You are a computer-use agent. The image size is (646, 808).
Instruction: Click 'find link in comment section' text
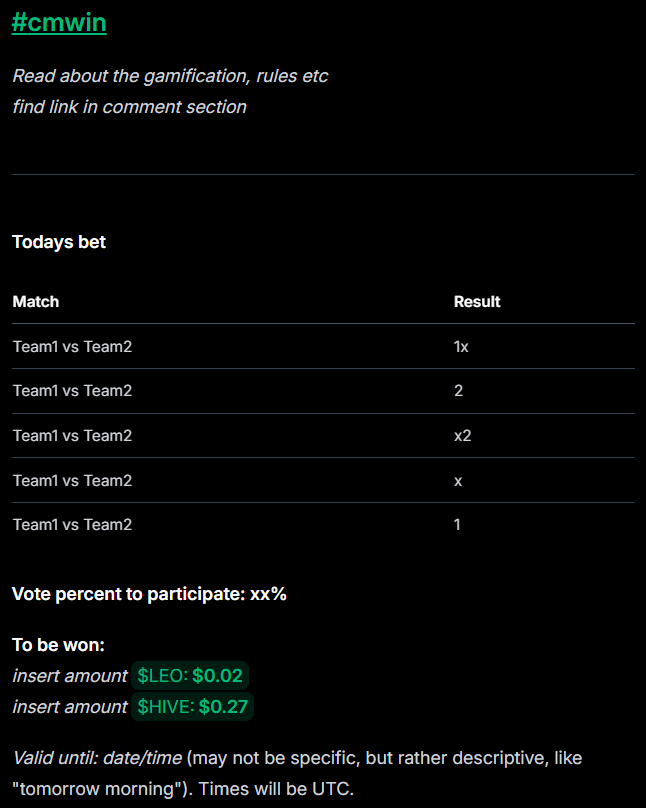(129, 107)
